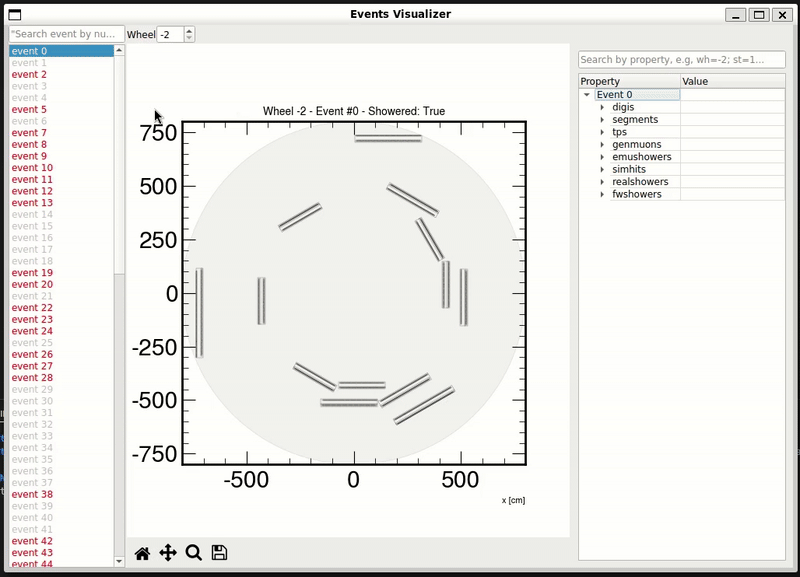The height and width of the screenshot is (577, 800).
Task: Increase the Wheel value with up arrow
Action: coord(190,30)
